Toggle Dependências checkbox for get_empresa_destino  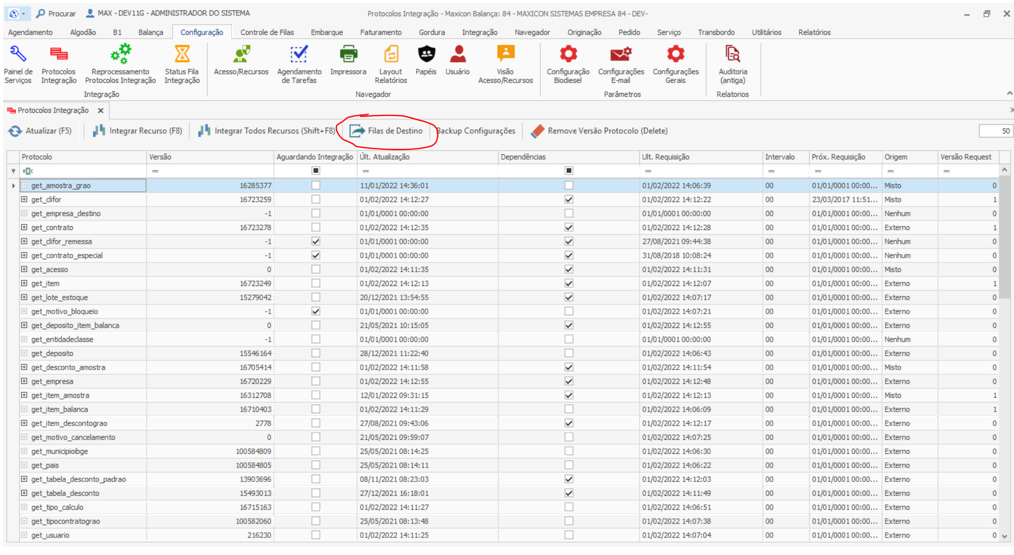click(x=568, y=213)
